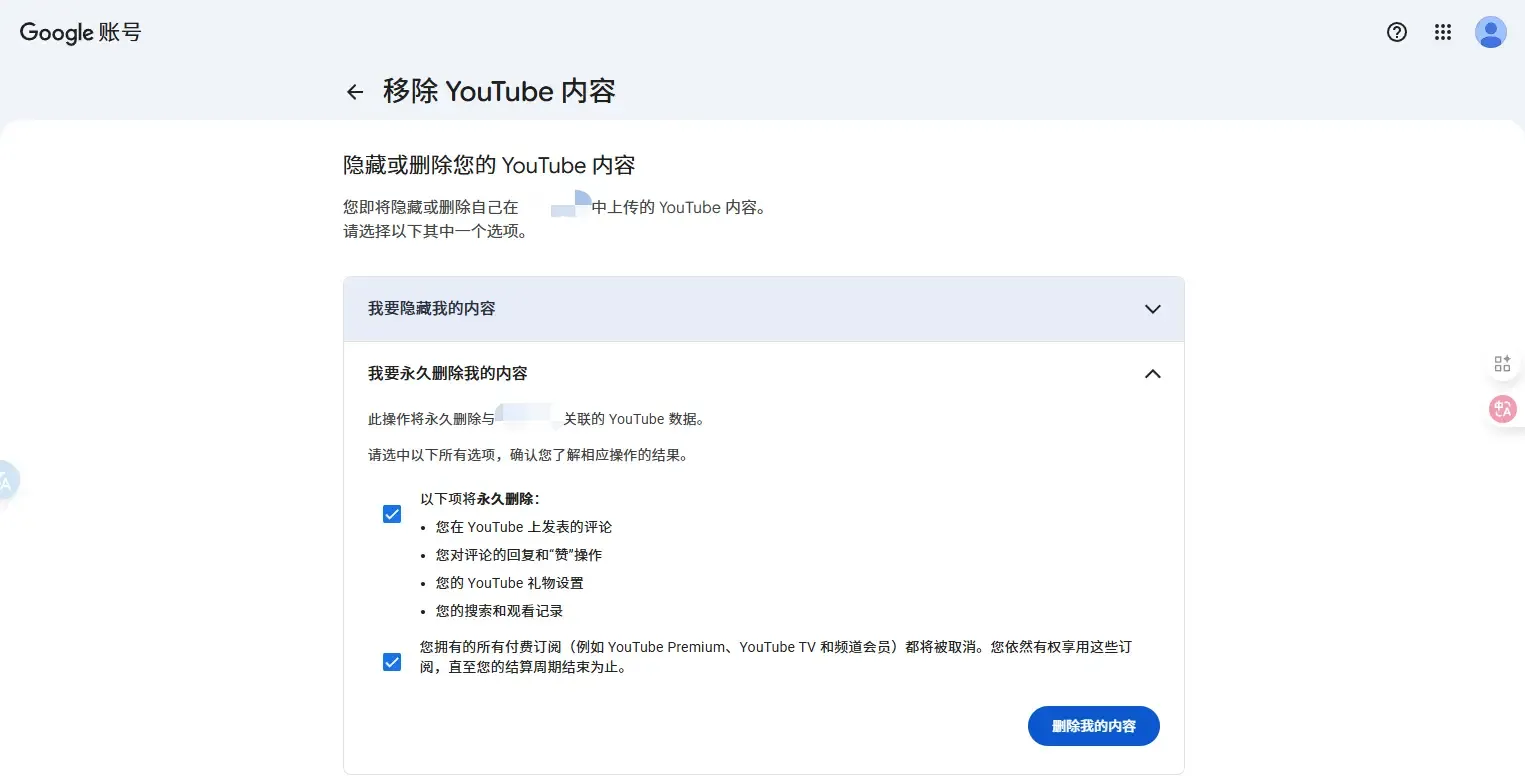This screenshot has height=776, width=1525.
Task: Select the 我要永久删除我的内容 option header
Action: 446,373
